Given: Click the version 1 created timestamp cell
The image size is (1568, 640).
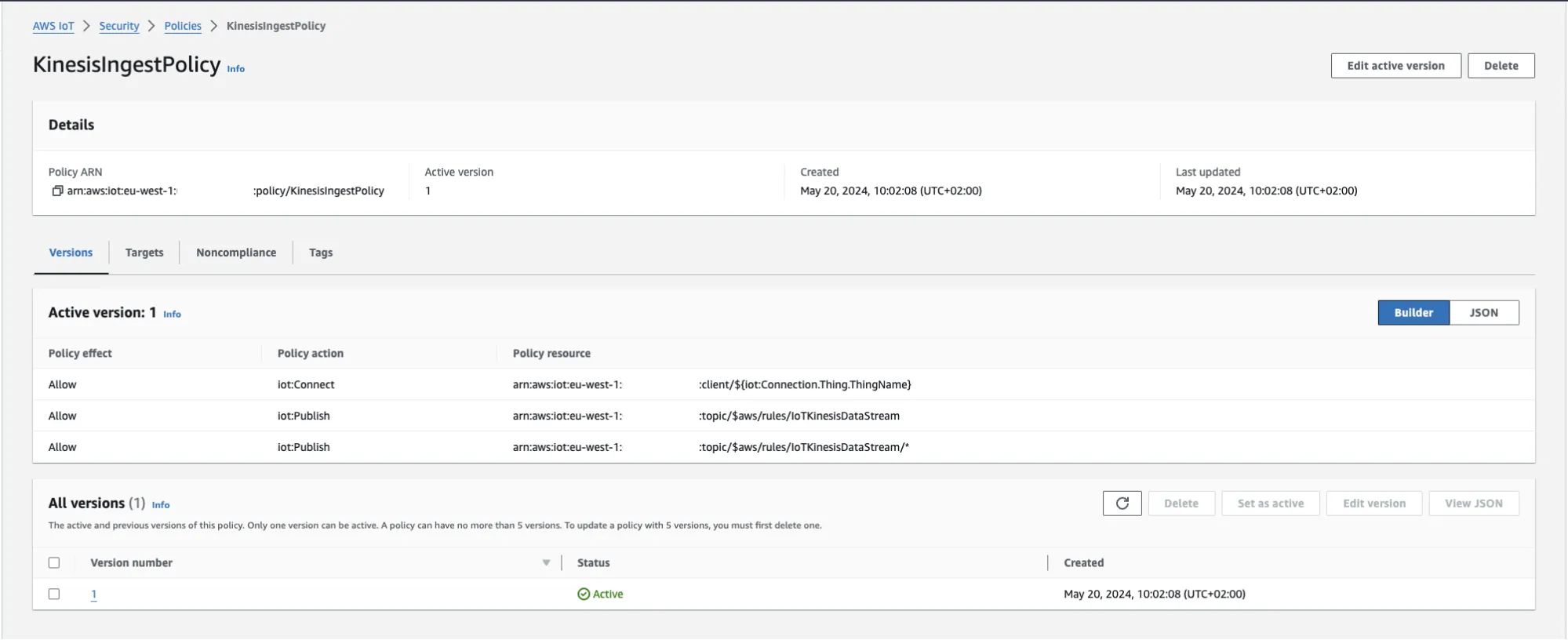Looking at the screenshot, I should point(1155,595).
